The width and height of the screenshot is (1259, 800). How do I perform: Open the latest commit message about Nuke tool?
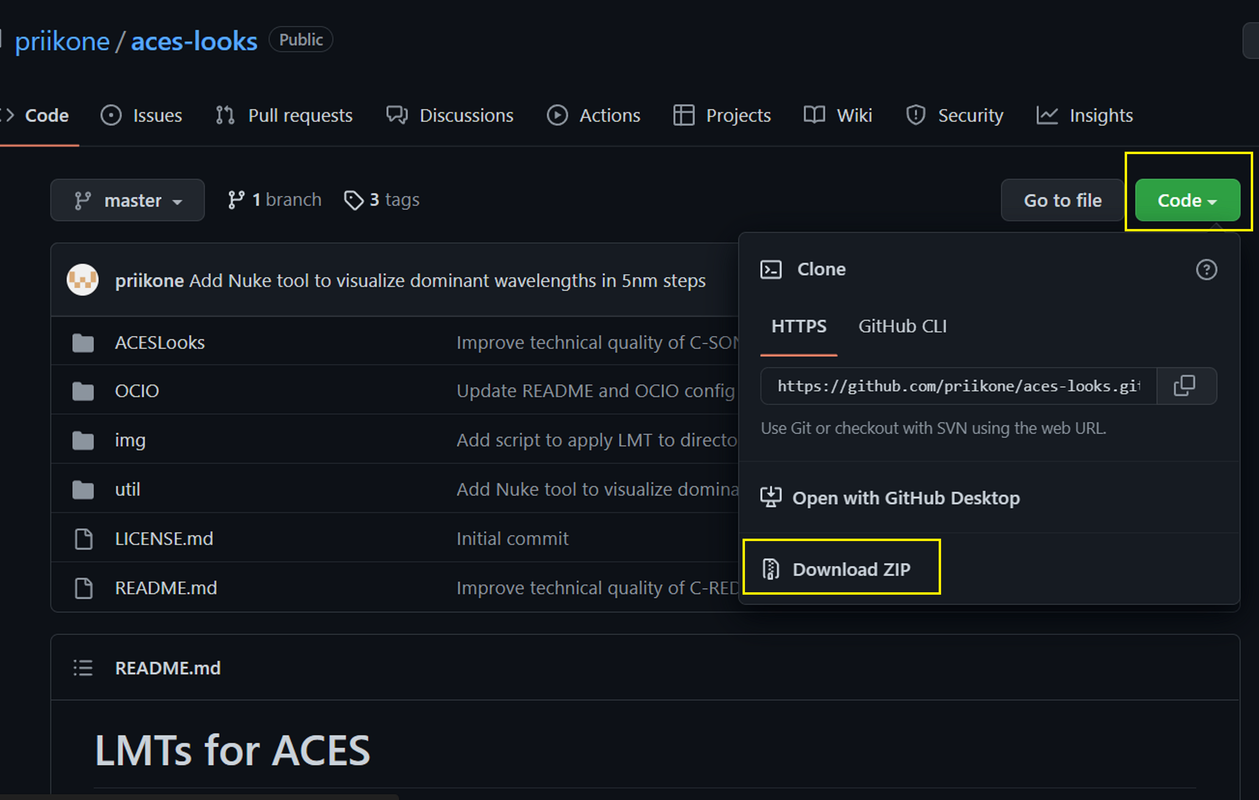tap(447, 281)
